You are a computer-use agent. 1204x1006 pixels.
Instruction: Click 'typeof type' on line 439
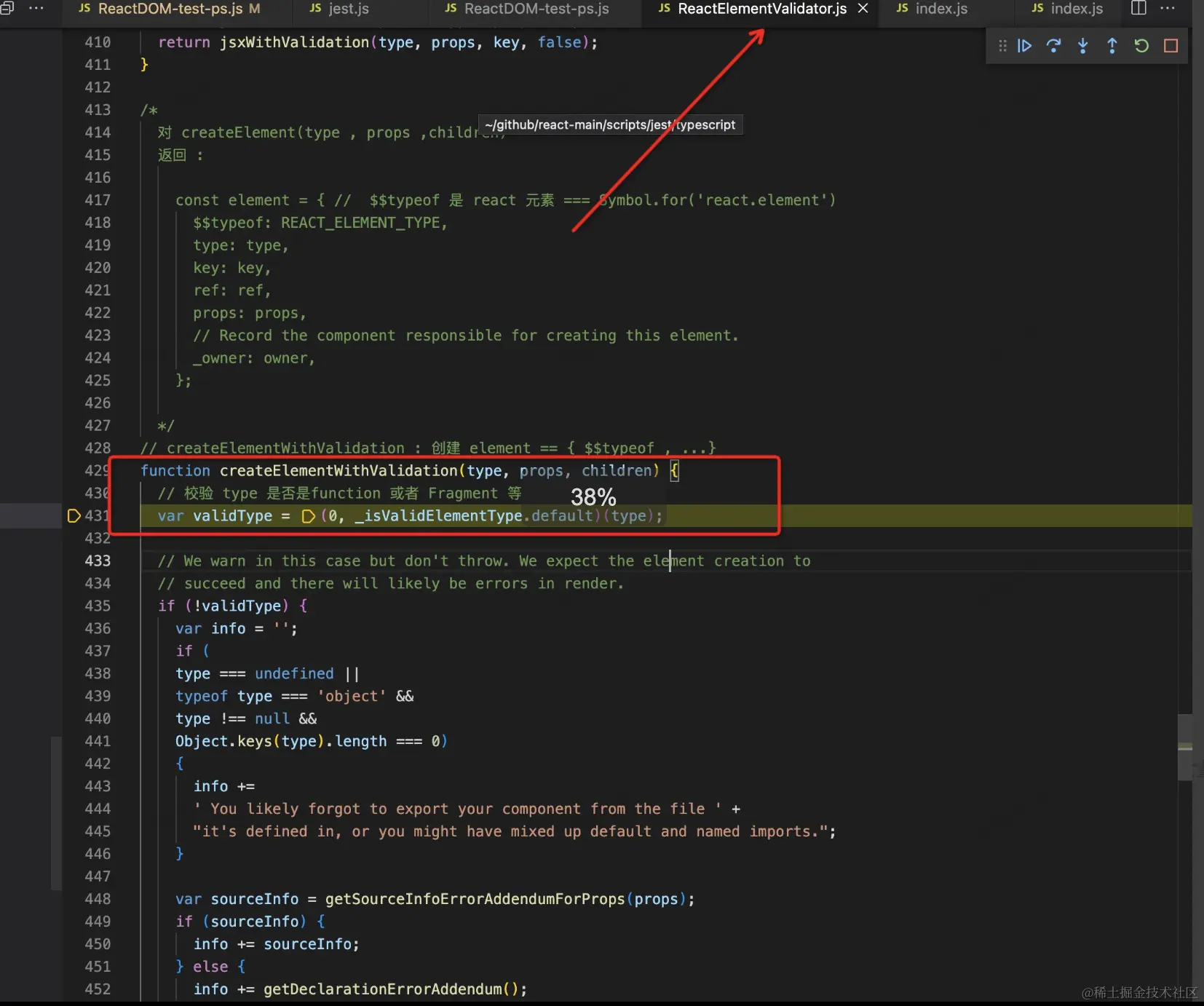223,696
